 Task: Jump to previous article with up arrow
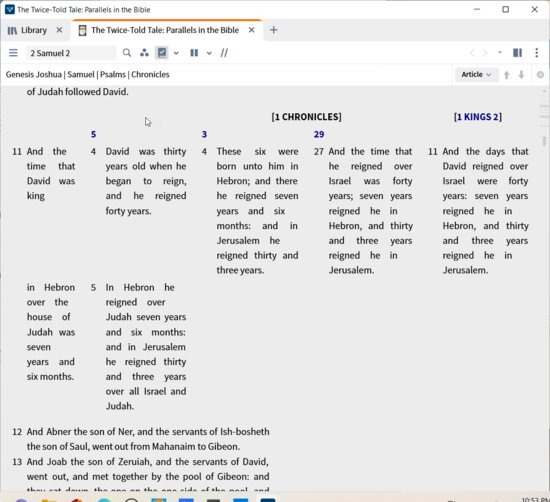(507, 75)
